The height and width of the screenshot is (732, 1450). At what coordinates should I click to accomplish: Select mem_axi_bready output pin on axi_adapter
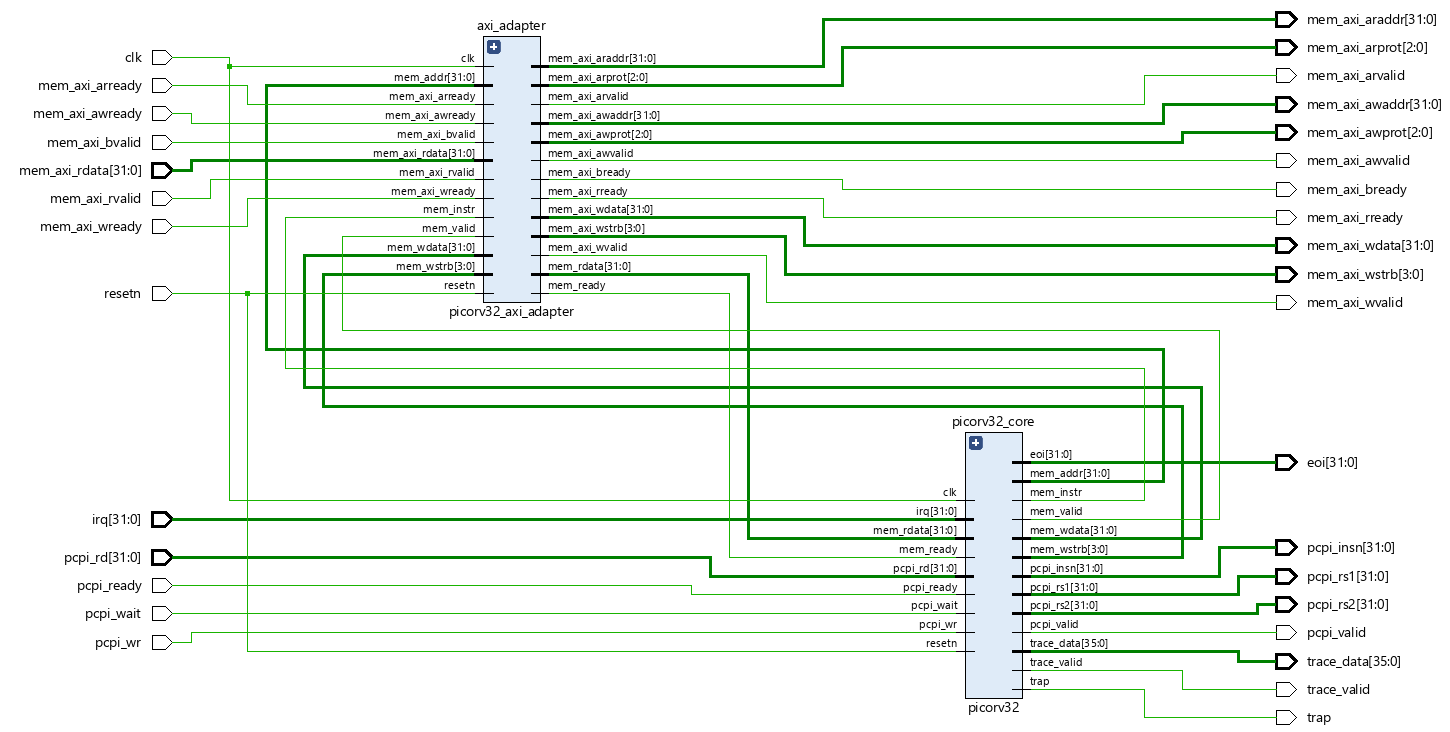pyautogui.click(x=589, y=172)
